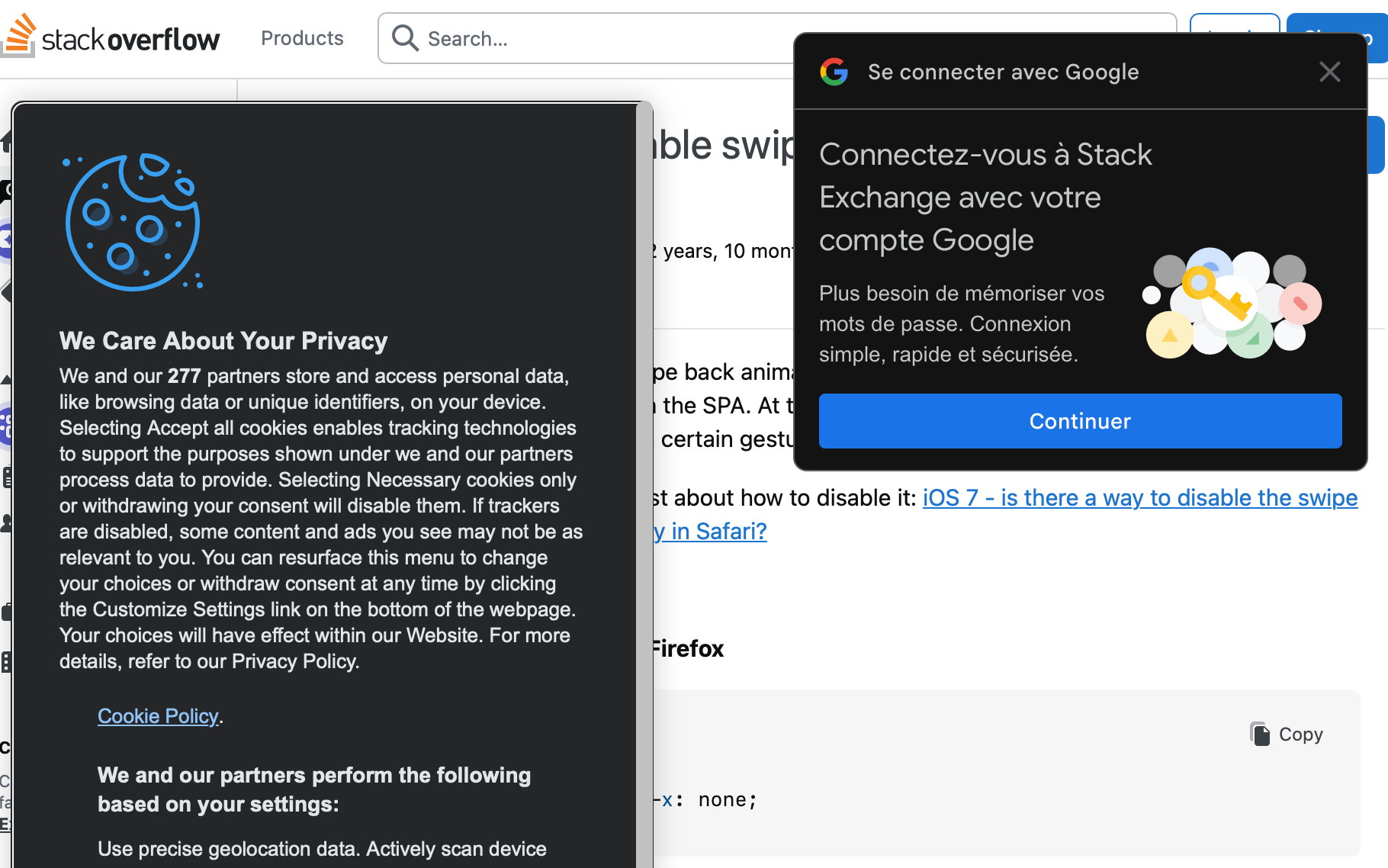Close the Google sign-in popup
This screenshot has height=868, width=1388.
1329,72
